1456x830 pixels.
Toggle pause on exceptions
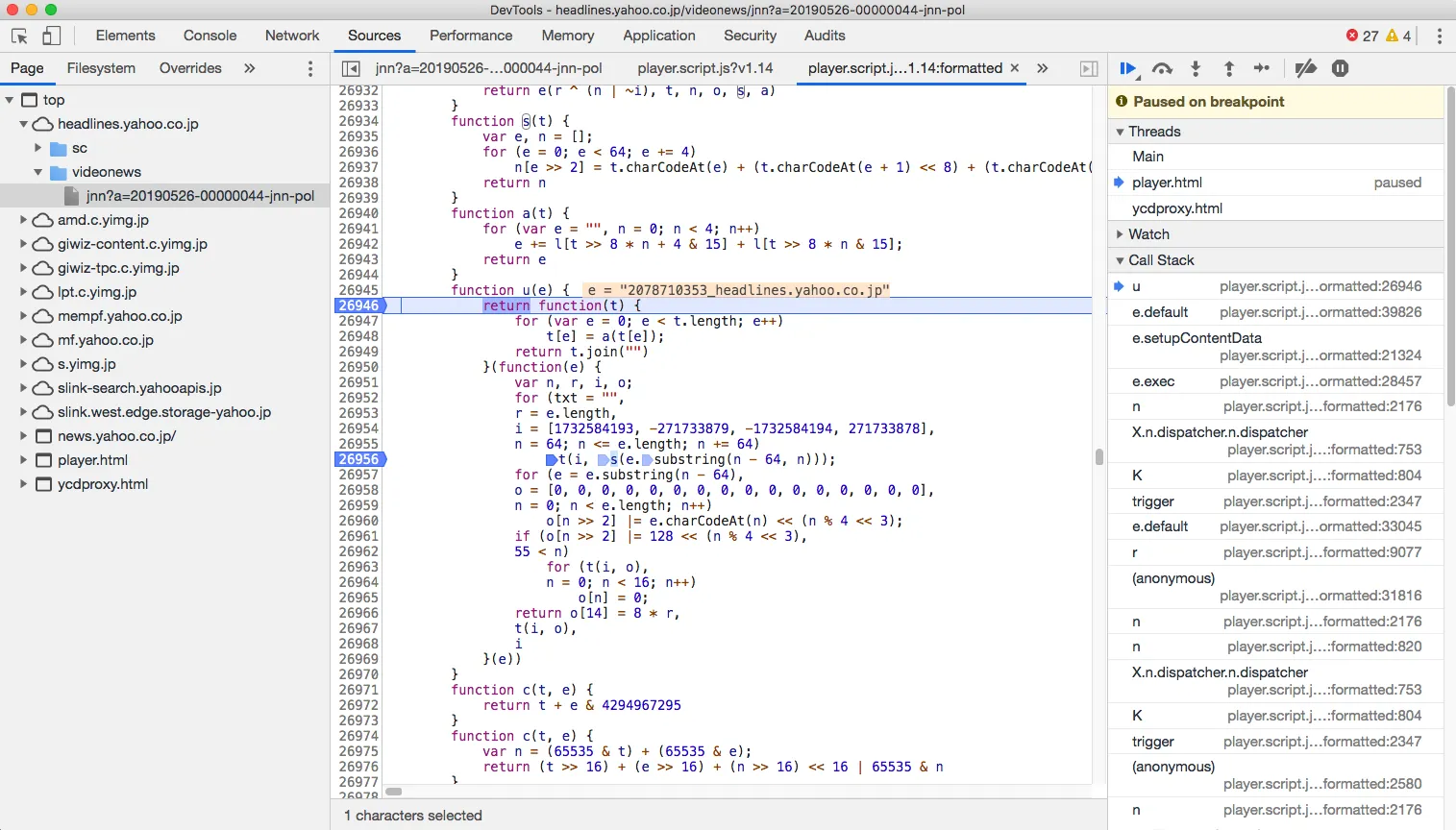pyautogui.click(x=1340, y=68)
